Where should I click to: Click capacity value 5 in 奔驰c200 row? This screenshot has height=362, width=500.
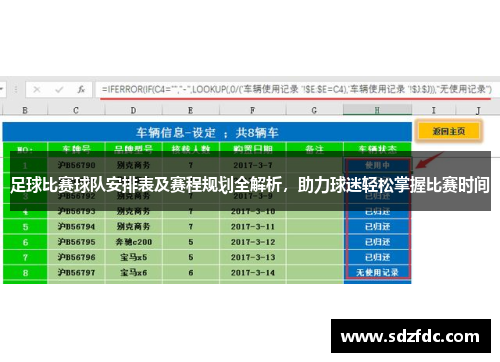click(x=191, y=242)
